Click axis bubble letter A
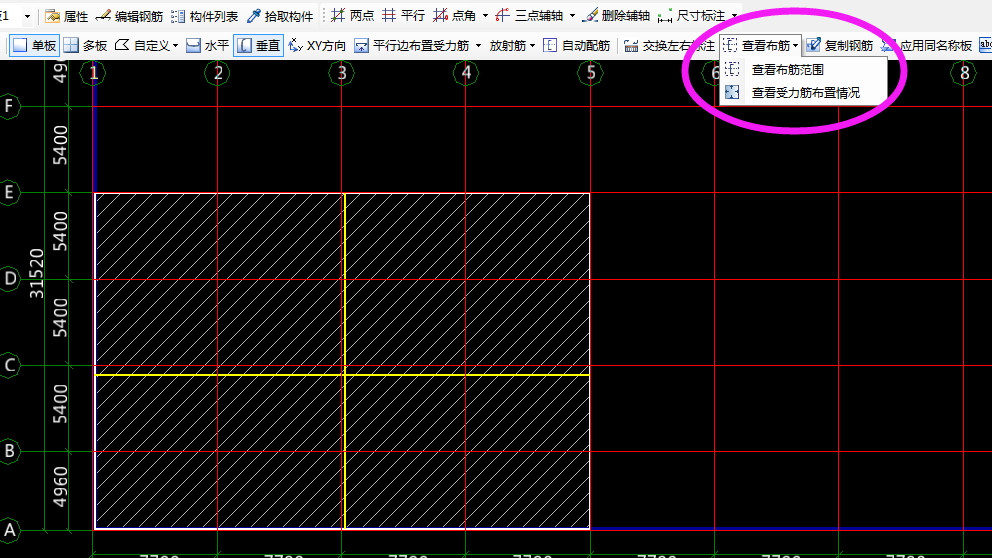992x558 pixels. [x=9, y=530]
